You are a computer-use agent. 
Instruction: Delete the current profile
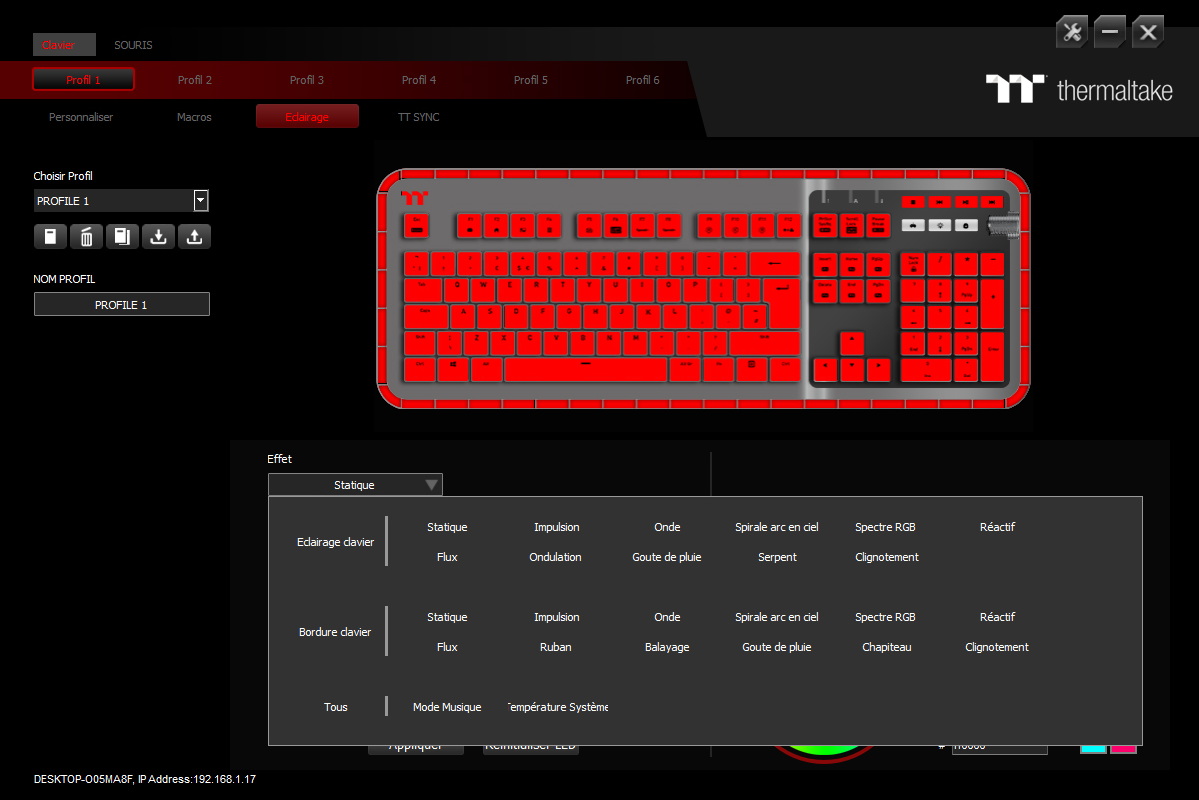(86, 236)
